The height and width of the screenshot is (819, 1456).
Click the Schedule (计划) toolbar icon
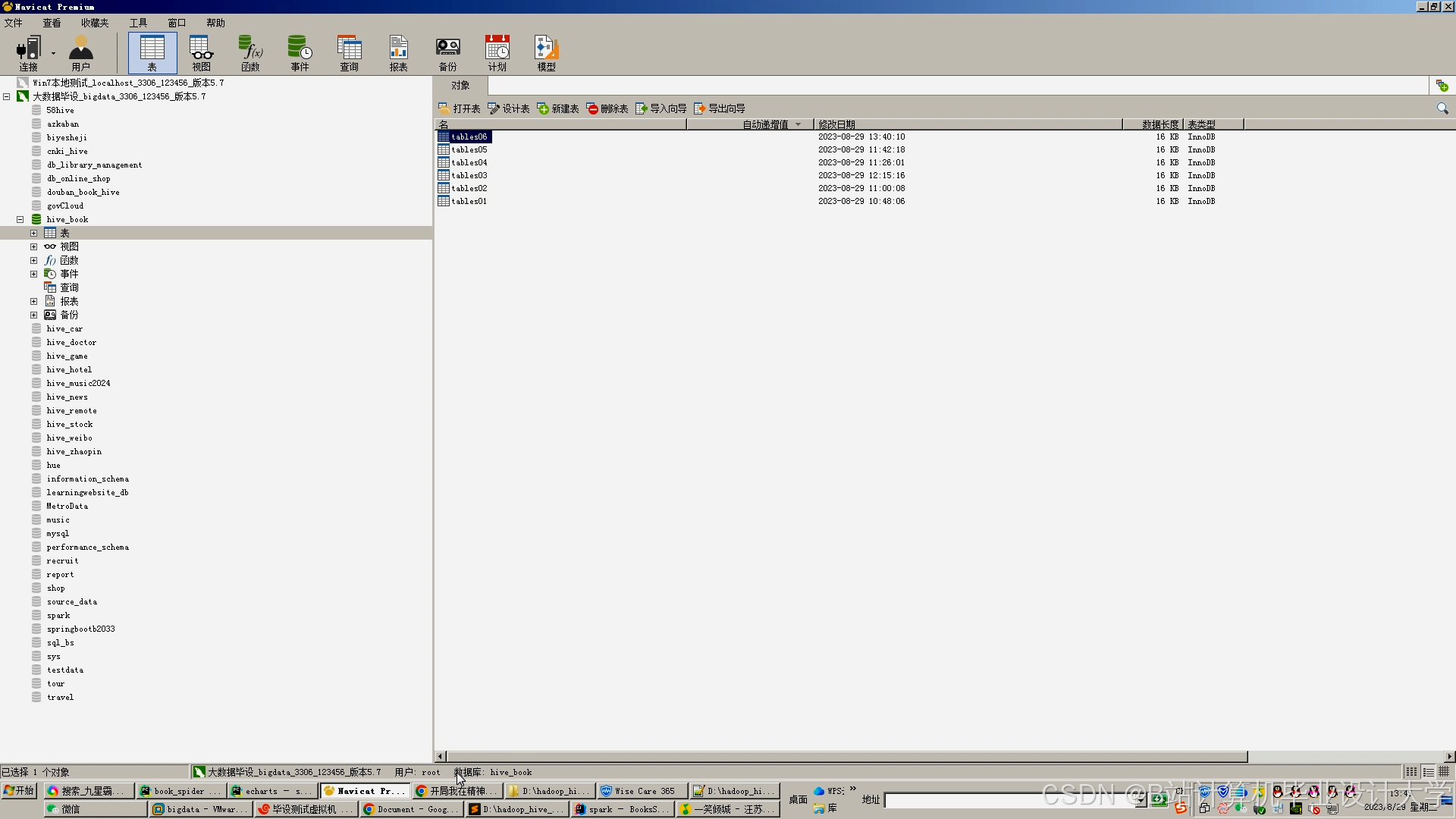click(497, 52)
